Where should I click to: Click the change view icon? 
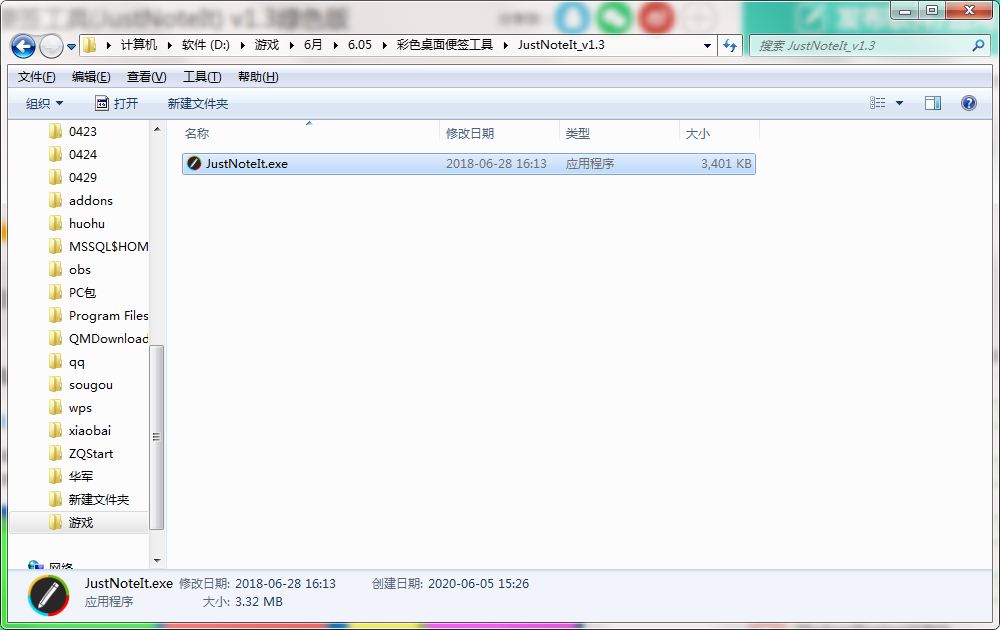pyautogui.click(x=878, y=103)
